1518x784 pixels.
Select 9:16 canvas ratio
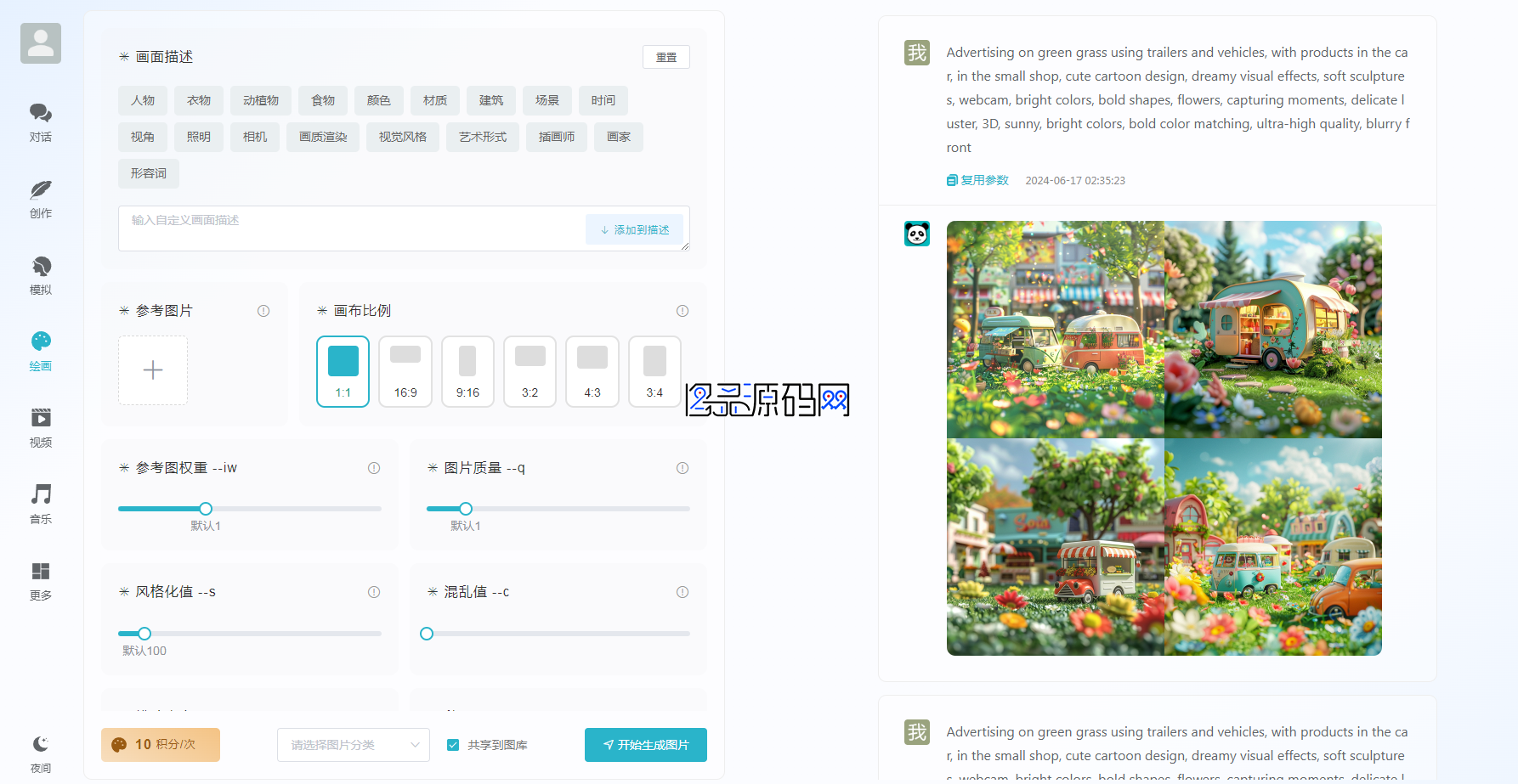[x=467, y=372]
